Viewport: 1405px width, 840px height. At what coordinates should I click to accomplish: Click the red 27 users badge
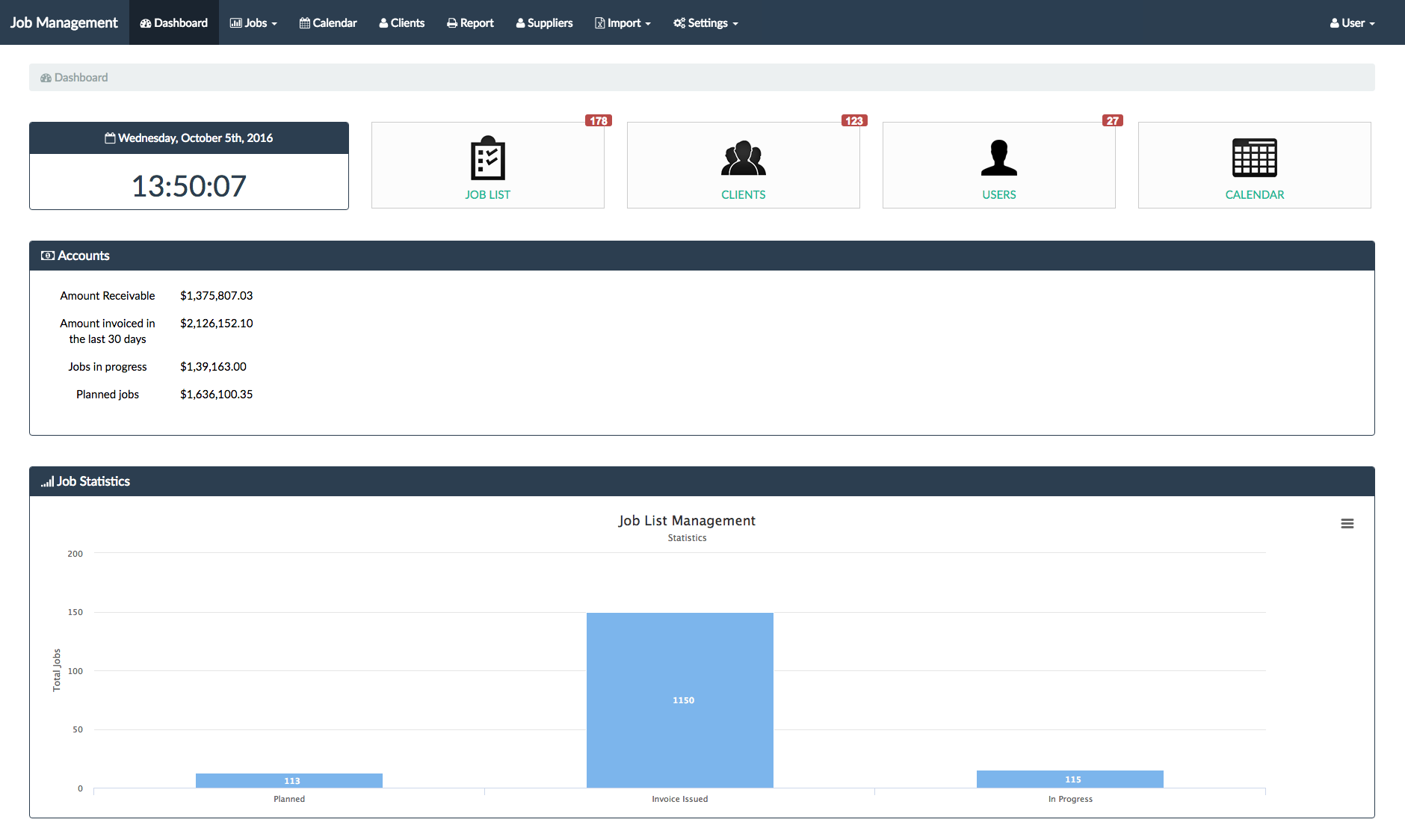pos(1112,121)
